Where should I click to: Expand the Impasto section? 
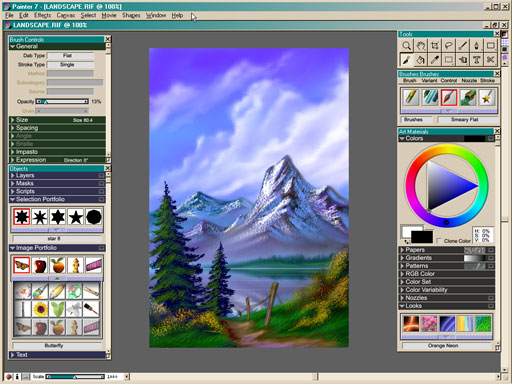point(13,152)
